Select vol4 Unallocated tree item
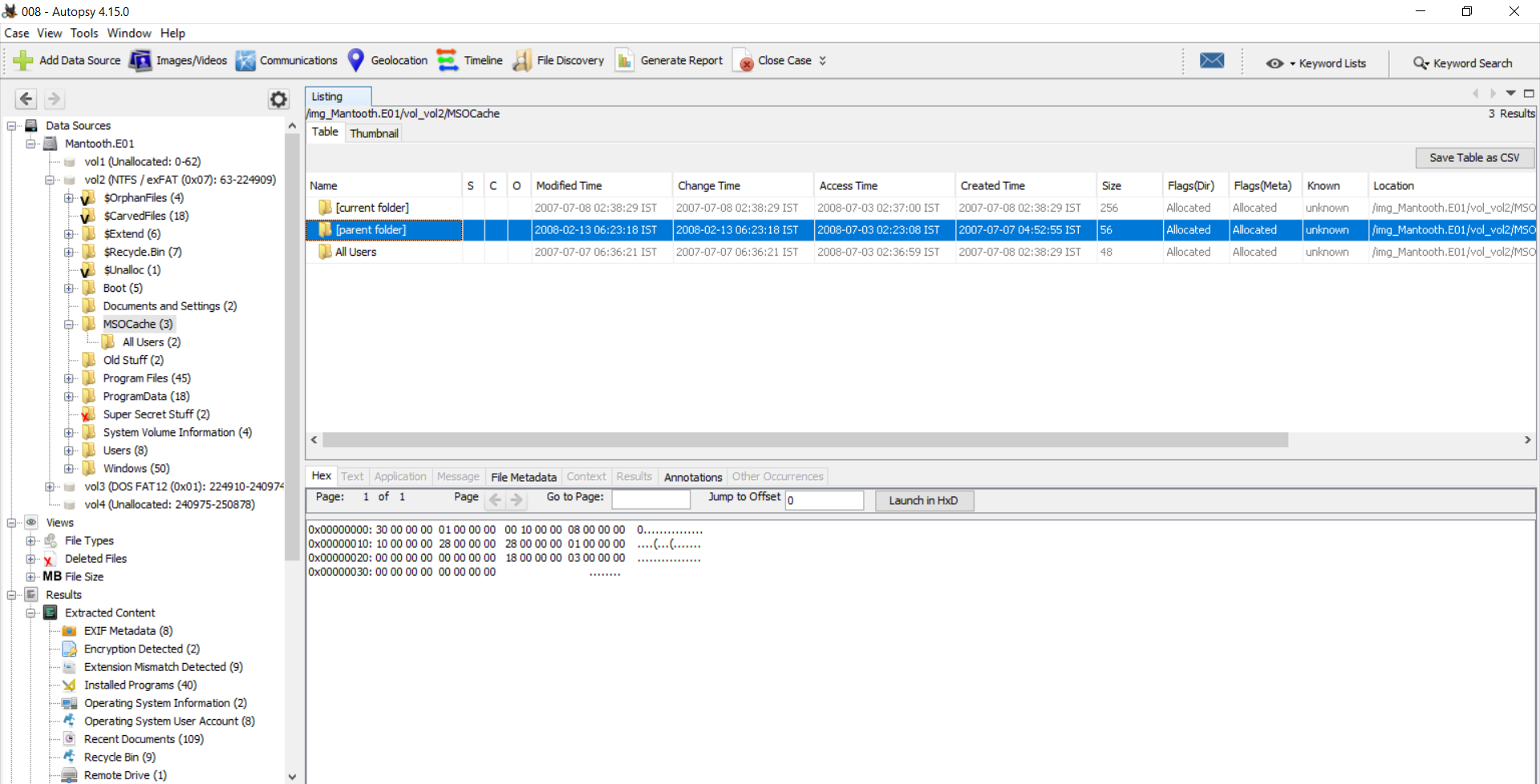This screenshot has width=1540, height=784. point(169,505)
